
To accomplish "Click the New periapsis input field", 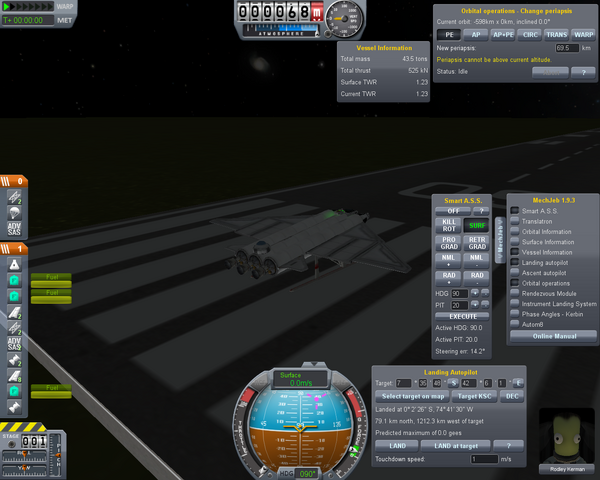I will (567, 48).
